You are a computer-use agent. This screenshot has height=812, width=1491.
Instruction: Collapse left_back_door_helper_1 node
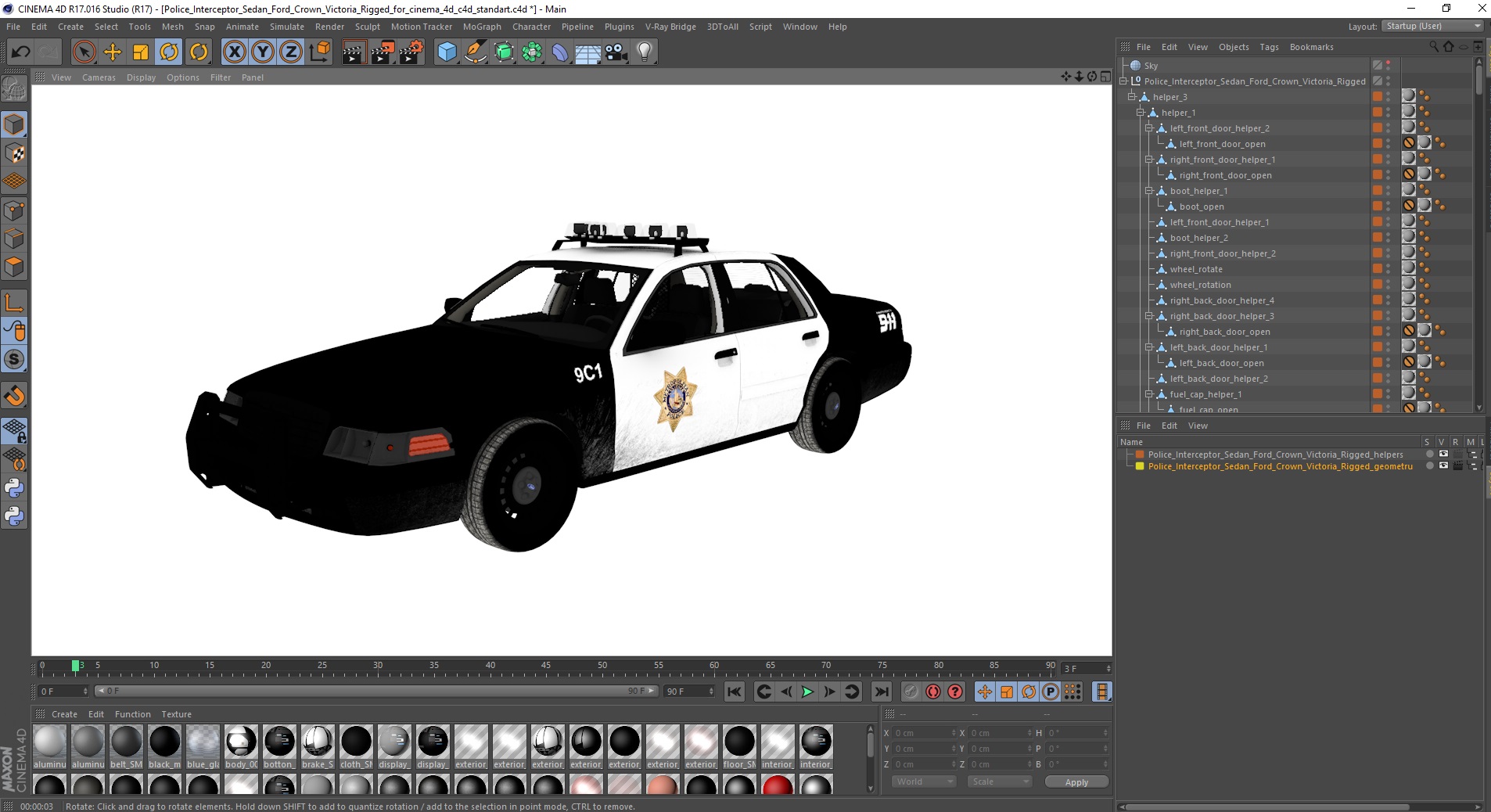[1149, 347]
